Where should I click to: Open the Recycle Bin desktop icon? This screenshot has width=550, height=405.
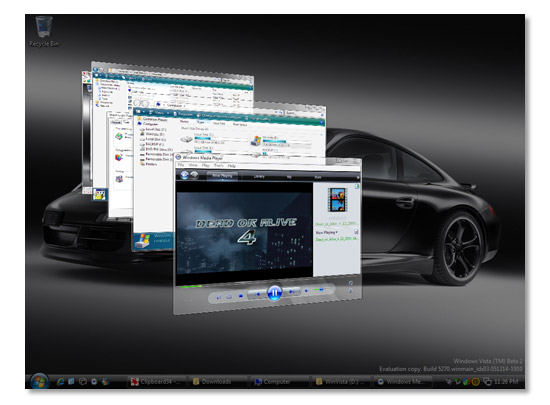[44, 32]
